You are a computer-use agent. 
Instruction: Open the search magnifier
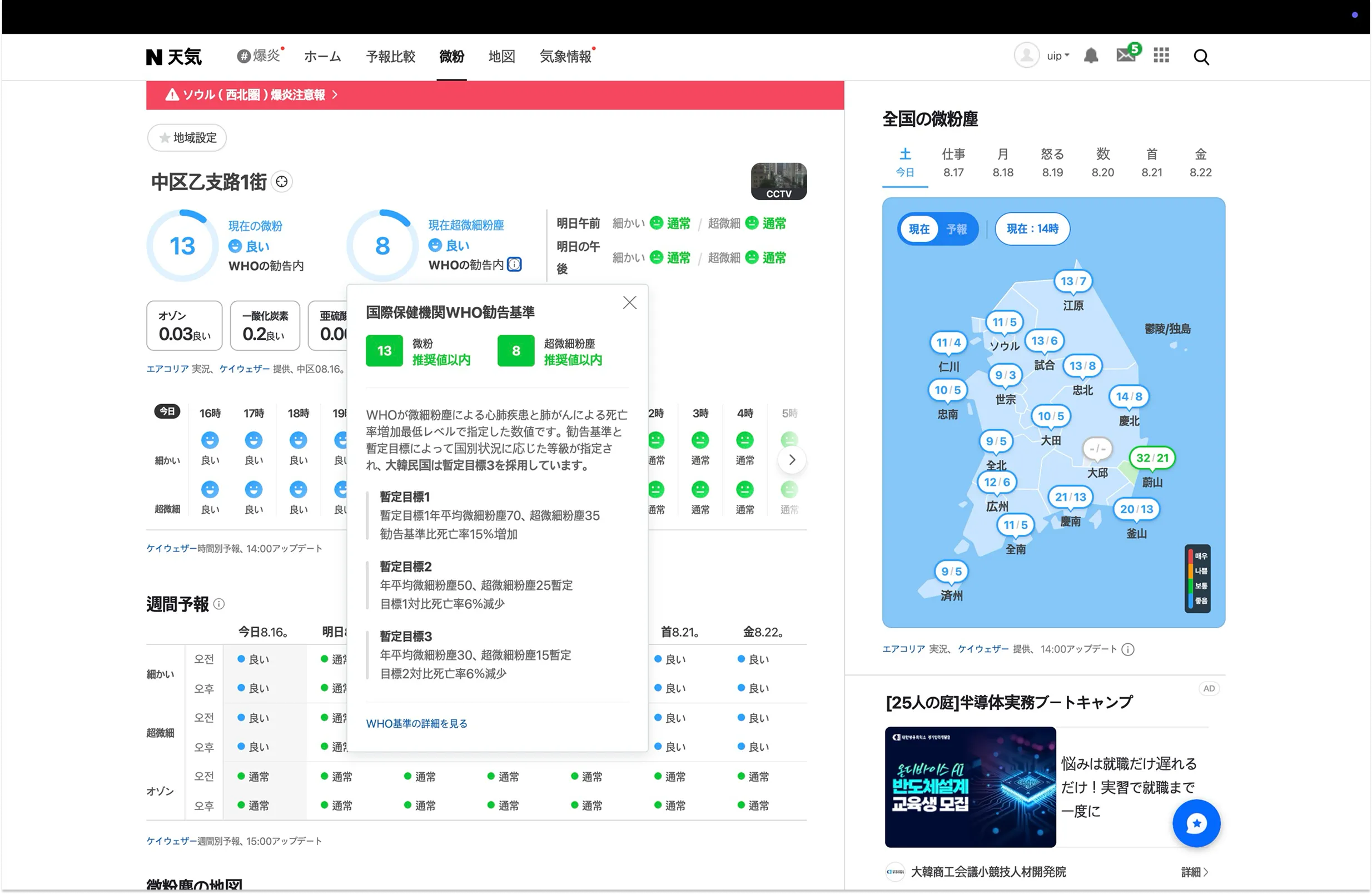coord(1201,56)
